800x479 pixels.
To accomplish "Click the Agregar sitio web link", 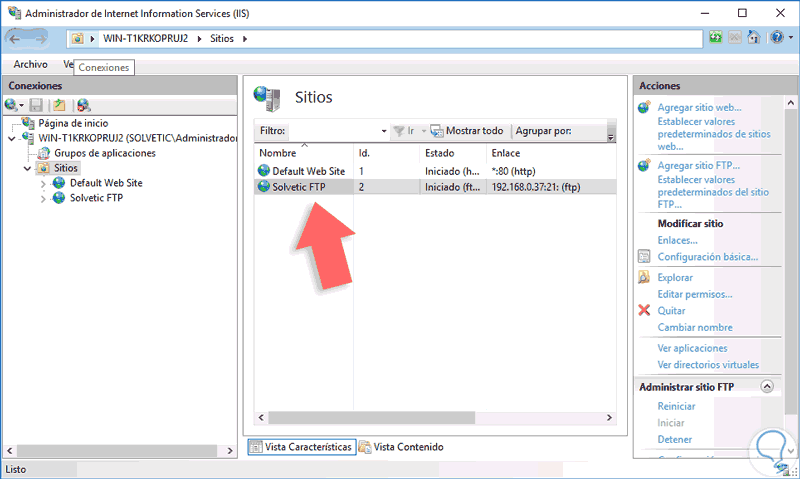I will [x=699, y=107].
